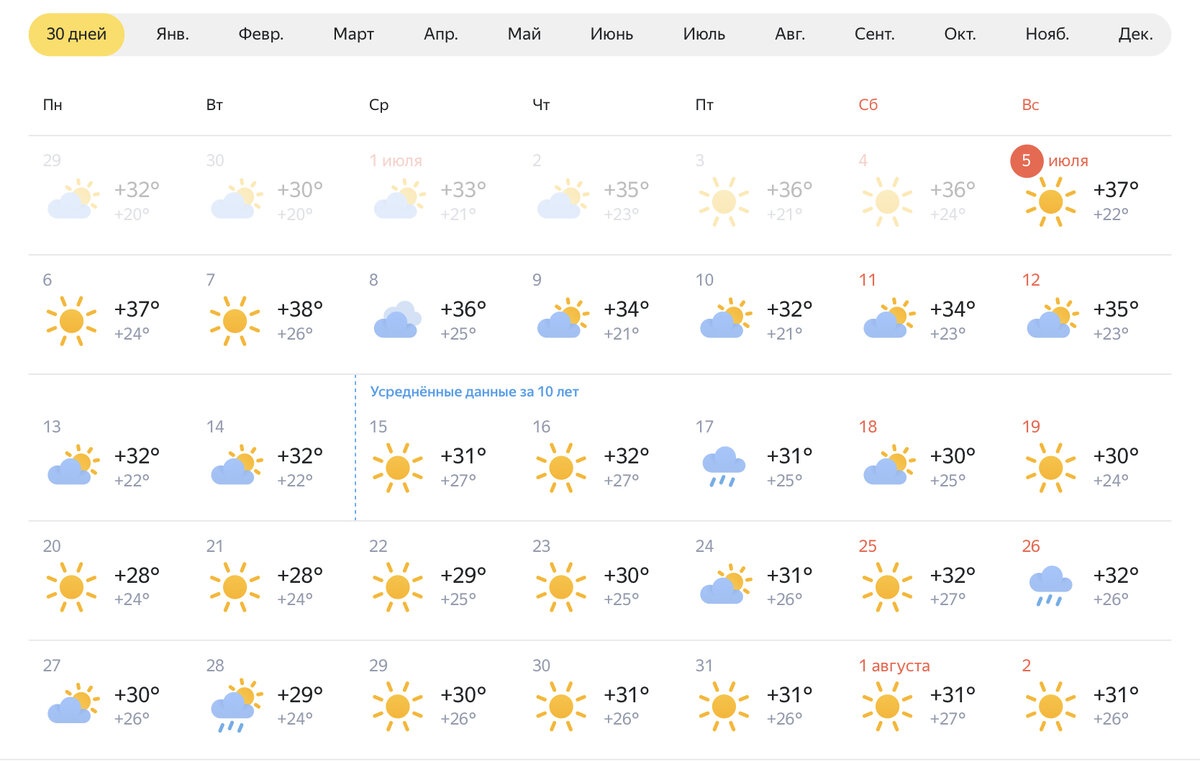Click the faded cloud icon on day 29
This screenshot has width=1200, height=762.
(x=71, y=200)
